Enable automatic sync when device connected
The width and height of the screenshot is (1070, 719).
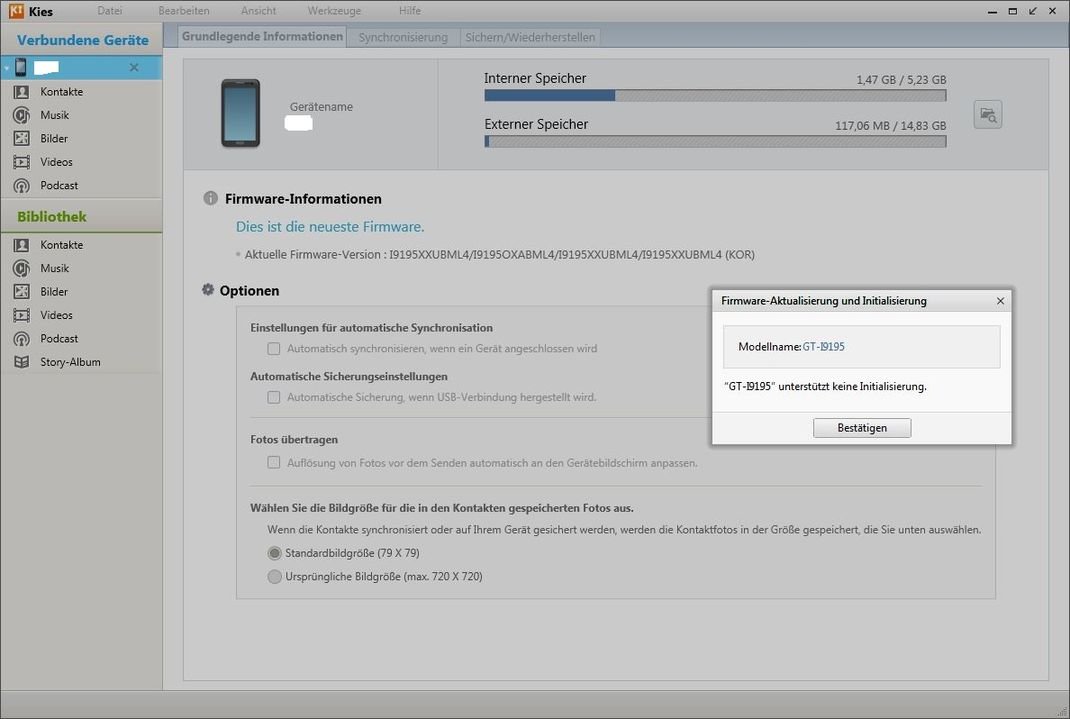pos(274,349)
